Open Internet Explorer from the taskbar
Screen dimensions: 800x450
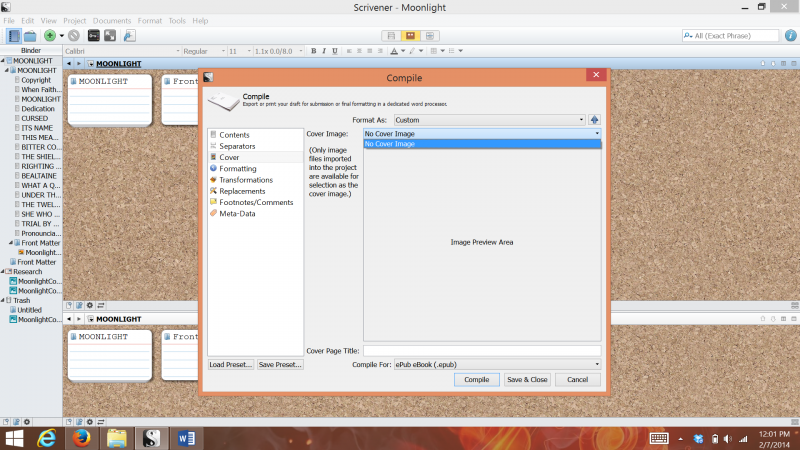pyautogui.click(x=46, y=438)
